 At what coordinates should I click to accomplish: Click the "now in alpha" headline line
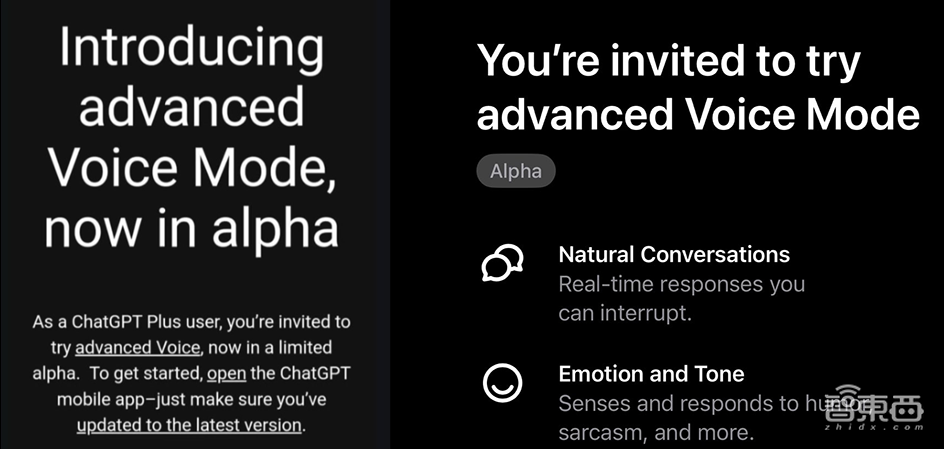[x=191, y=229]
